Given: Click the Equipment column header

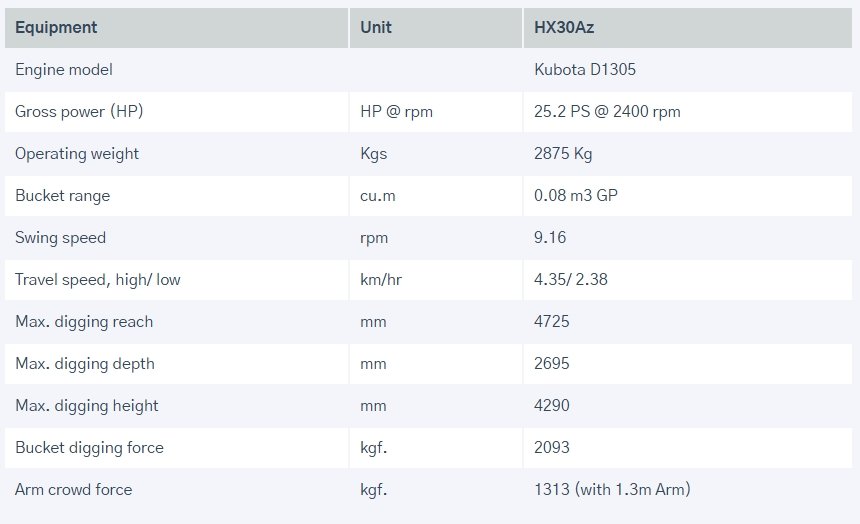Looking at the screenshot, I should (x=56, y=27).
